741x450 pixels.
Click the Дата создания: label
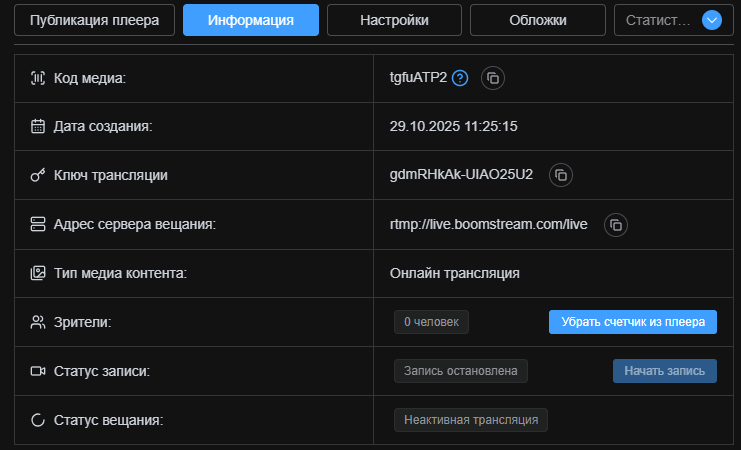coord(103,126)
